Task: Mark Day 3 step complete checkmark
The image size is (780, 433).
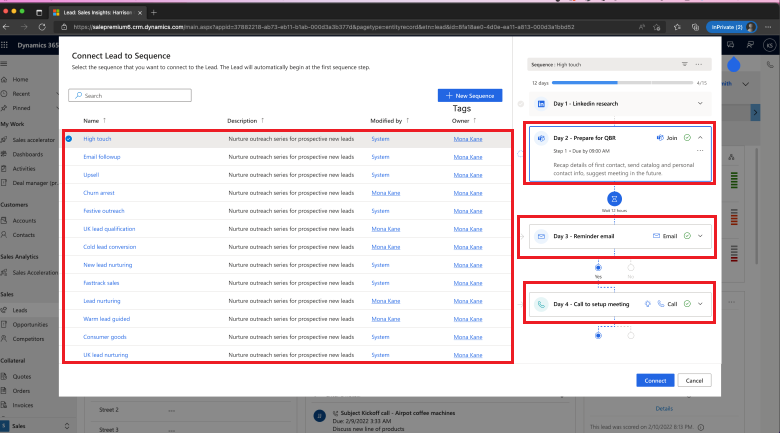Action: (x=687, y=236)
